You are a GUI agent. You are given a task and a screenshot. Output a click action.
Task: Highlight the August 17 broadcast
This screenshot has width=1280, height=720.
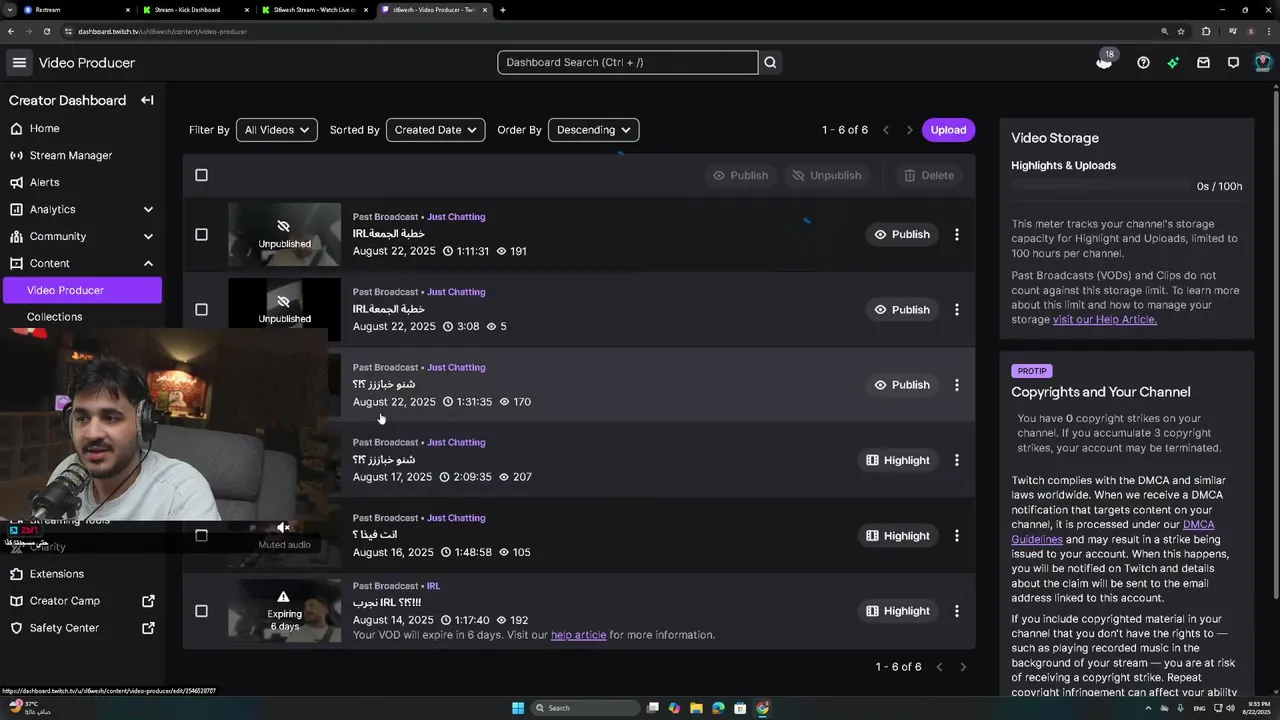tap(898, 460)
